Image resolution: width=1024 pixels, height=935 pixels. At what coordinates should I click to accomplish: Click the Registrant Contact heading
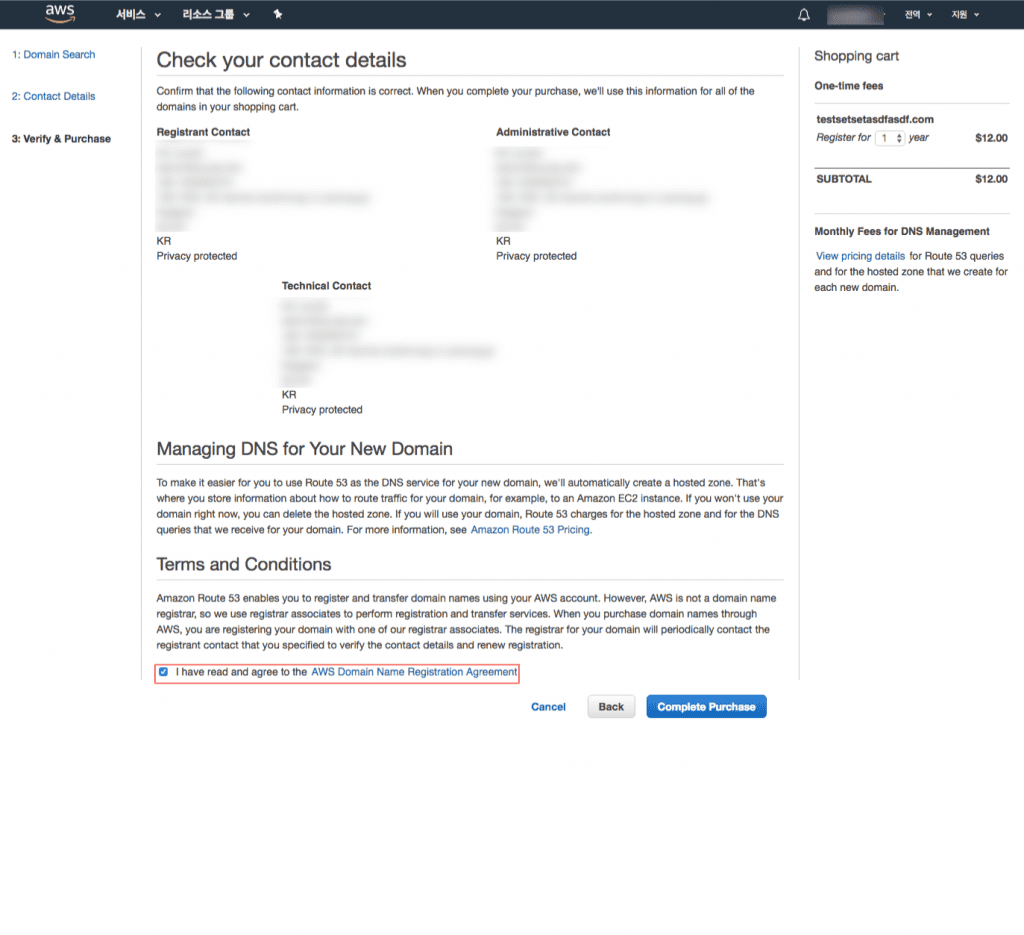(203, 132)
